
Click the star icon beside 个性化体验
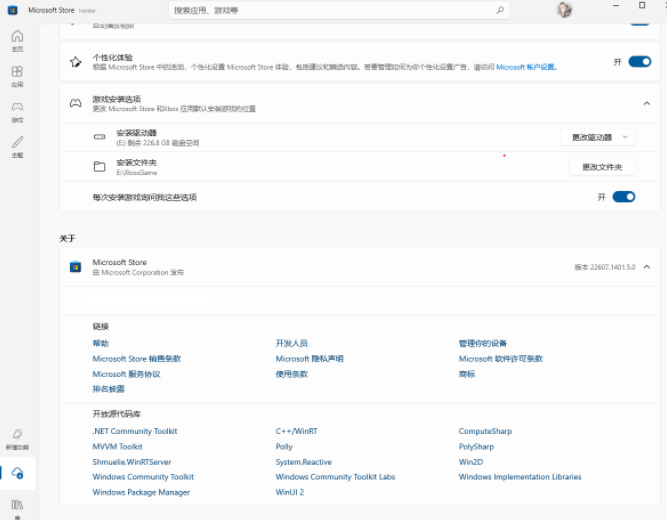click(x=76, y=62)
